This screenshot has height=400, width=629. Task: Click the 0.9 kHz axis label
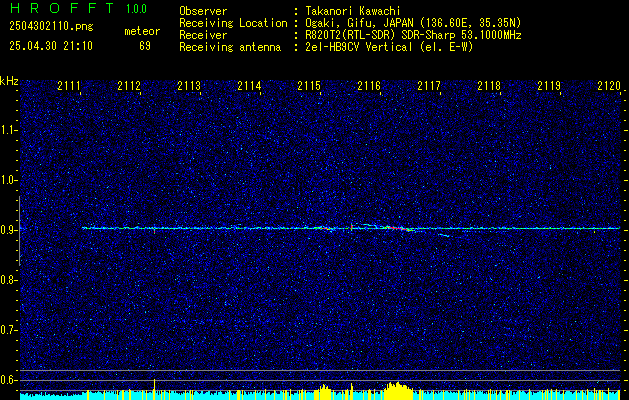8,230
